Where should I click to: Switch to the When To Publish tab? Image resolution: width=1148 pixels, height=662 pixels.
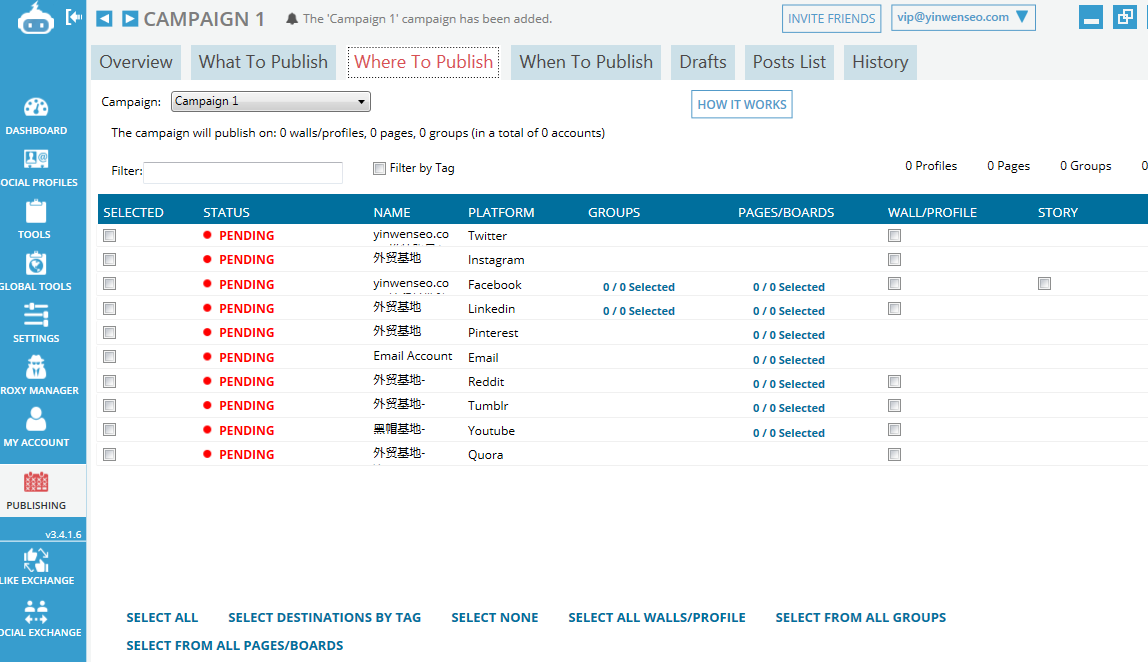tap(585, 61)
